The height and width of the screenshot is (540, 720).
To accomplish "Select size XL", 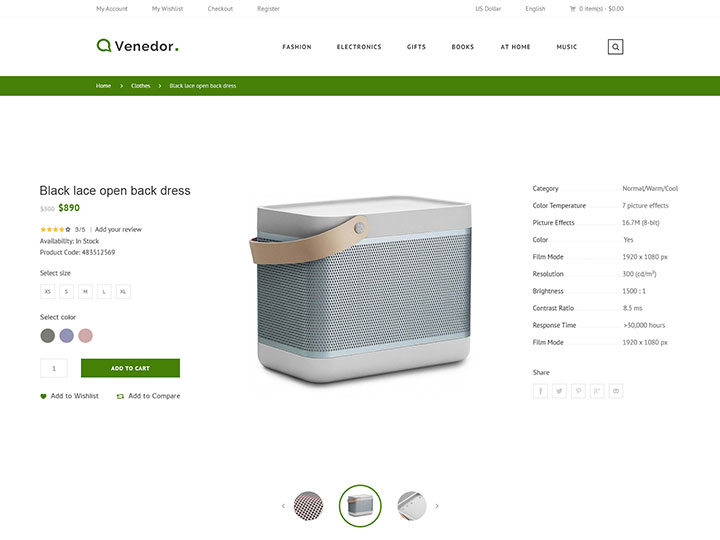I will pyautogui.click(x=123, y=292).
